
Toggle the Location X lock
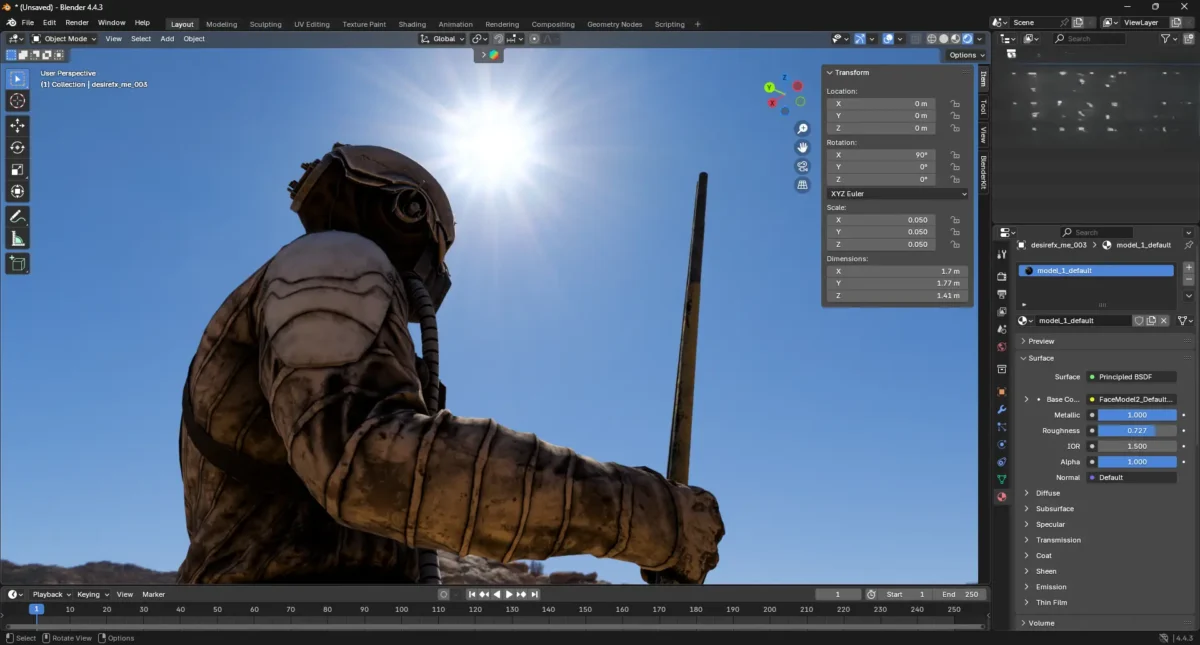click(x=955, y=103)
